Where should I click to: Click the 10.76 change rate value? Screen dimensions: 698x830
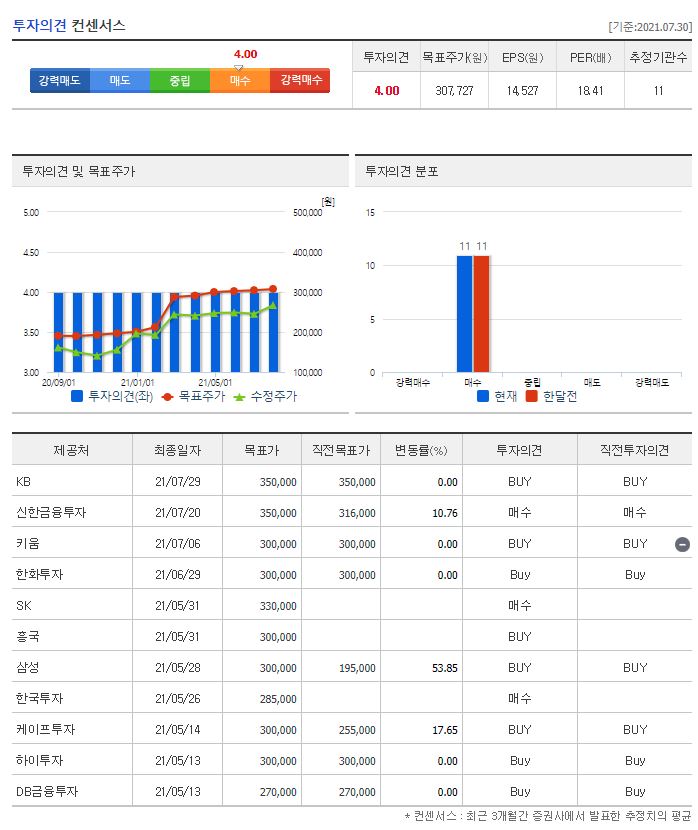(445, 513)
